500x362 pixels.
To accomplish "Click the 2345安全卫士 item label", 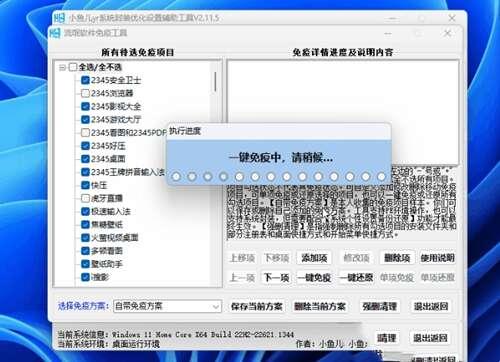I will coord(116,80).
